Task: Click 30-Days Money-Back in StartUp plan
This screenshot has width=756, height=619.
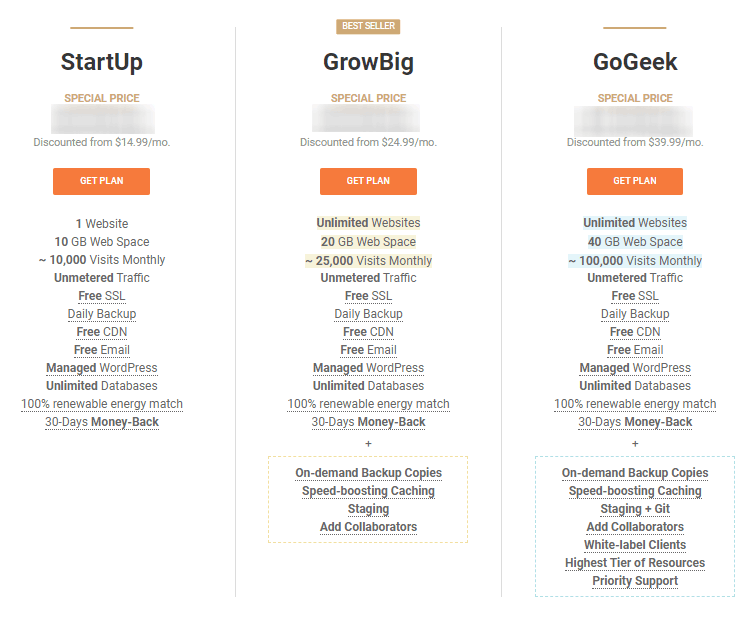Action: 102,422
